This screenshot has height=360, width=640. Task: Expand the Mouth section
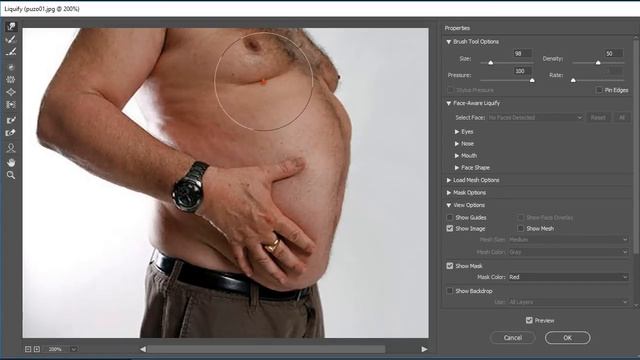tap(457, 156)
